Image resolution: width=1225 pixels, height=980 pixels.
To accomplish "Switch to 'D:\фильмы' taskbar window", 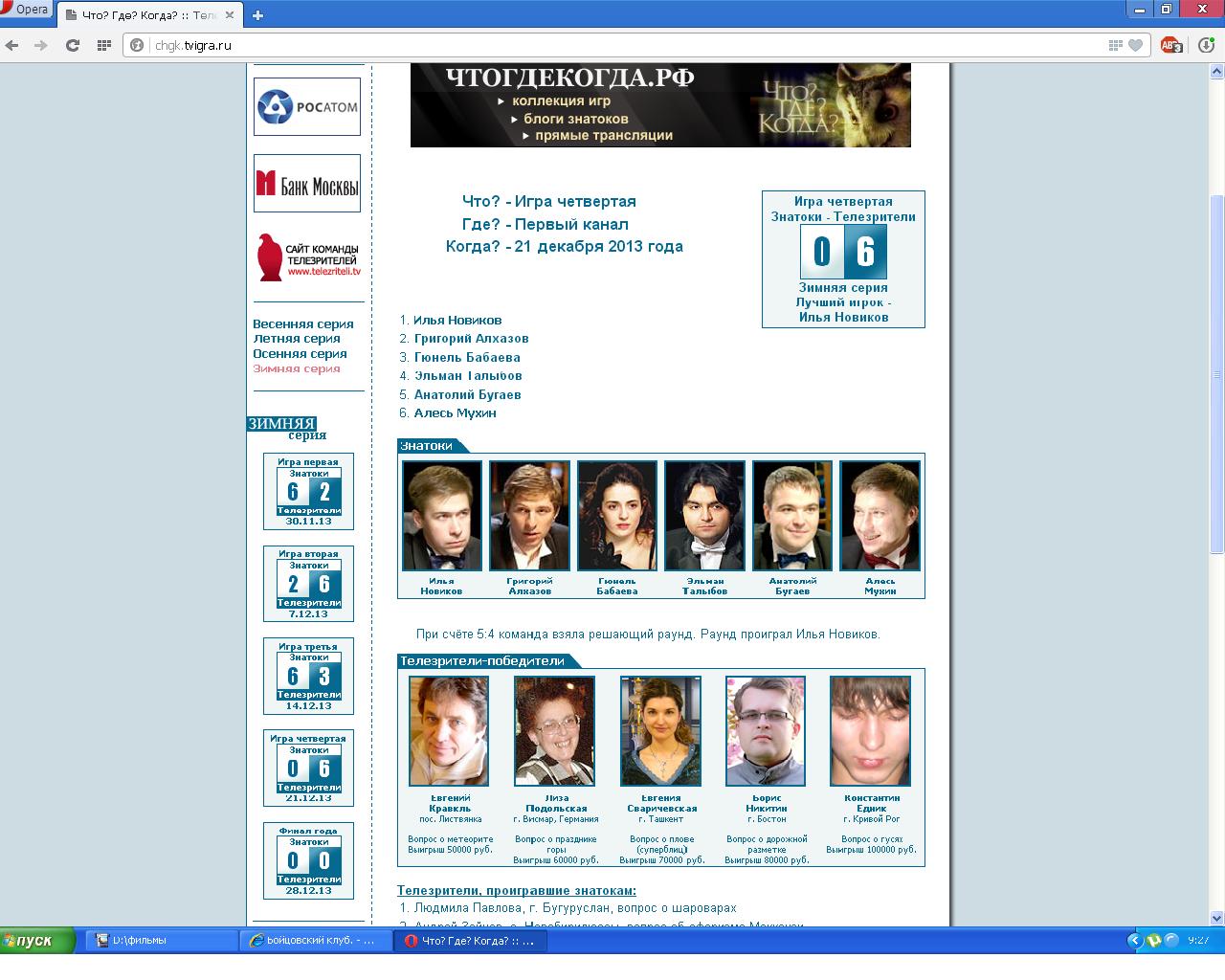I will [x=161, y=941].
